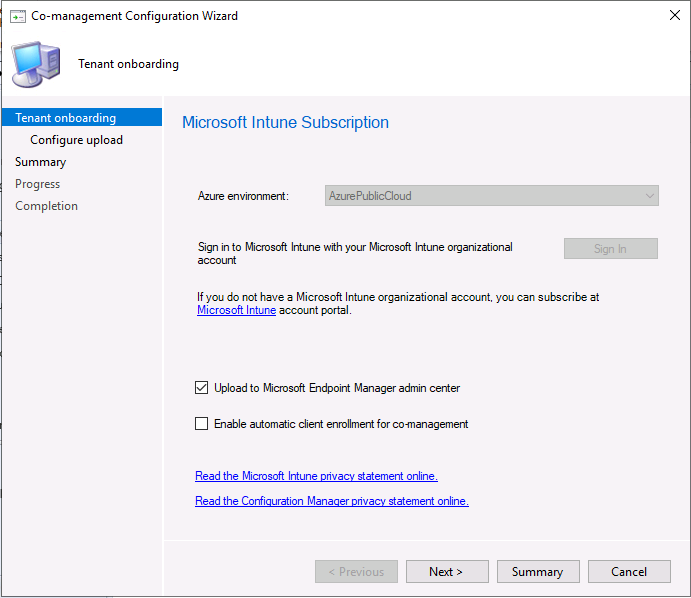Click the wizard title bar icon
Screen dimensions: 691x598
(18, 16)
